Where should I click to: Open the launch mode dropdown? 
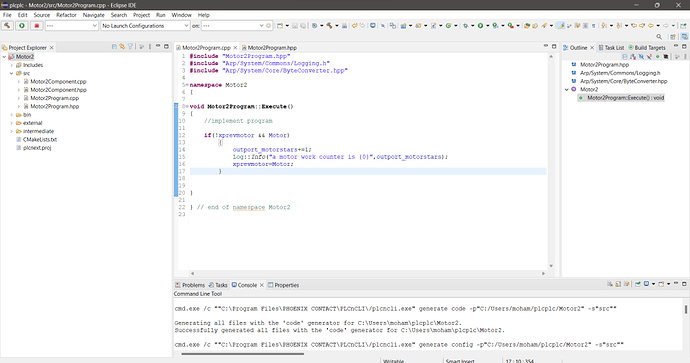[x=71, y=26]
